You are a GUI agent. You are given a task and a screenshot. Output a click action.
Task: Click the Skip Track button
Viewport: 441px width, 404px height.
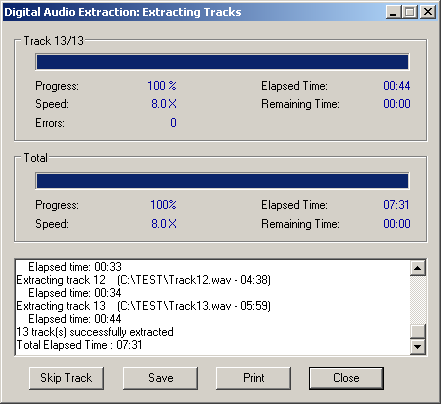tap(66, 378)
